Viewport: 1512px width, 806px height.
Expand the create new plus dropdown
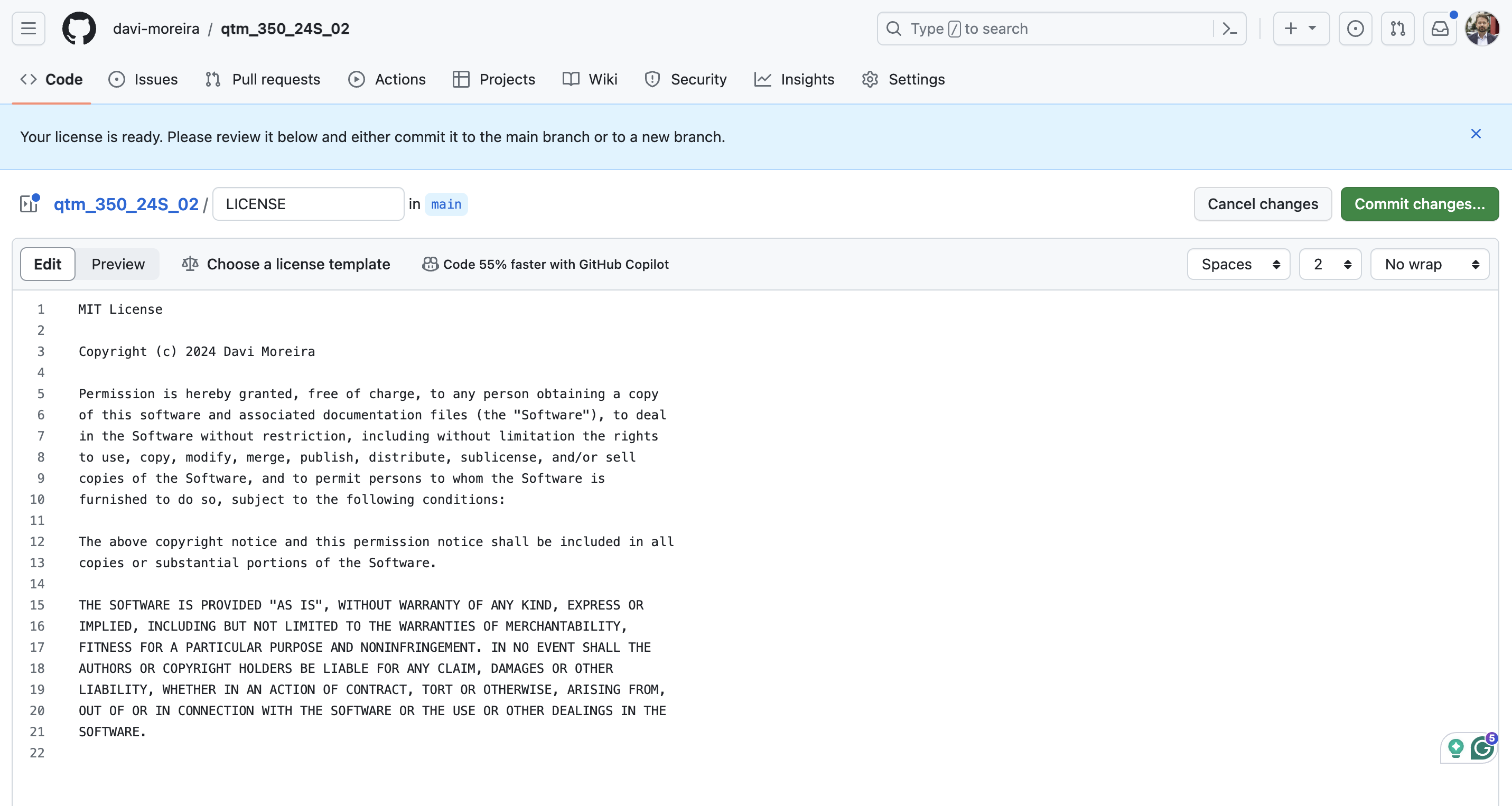point(1300,28)
